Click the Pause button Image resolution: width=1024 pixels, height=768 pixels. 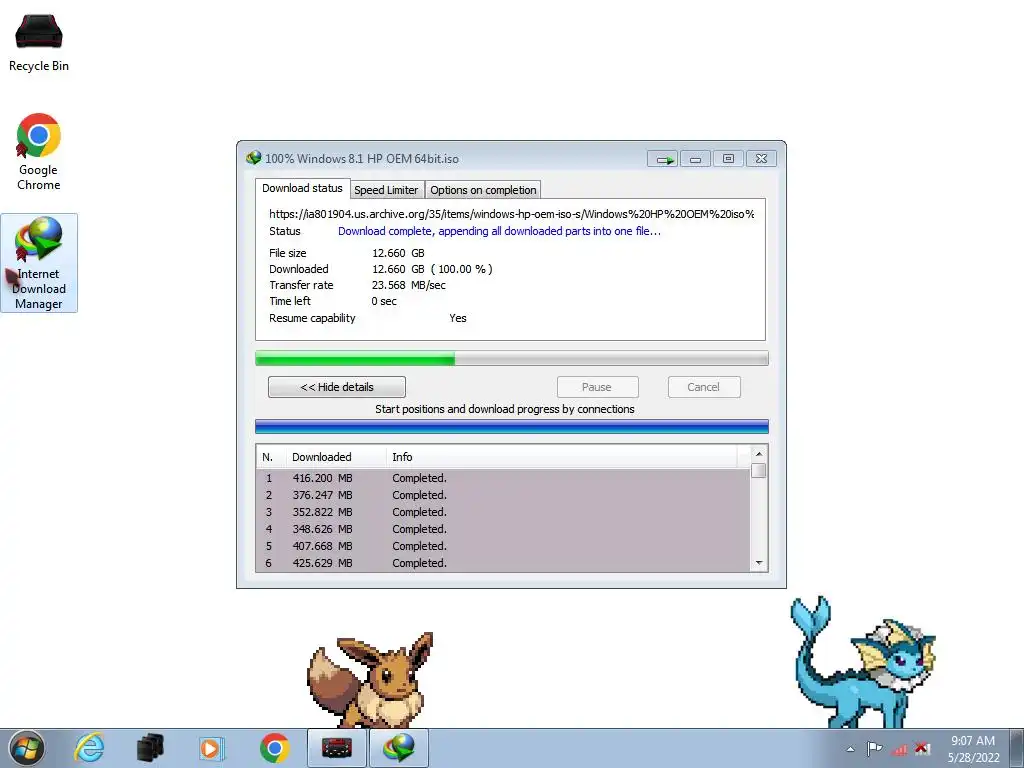click(x=597, y=387)
